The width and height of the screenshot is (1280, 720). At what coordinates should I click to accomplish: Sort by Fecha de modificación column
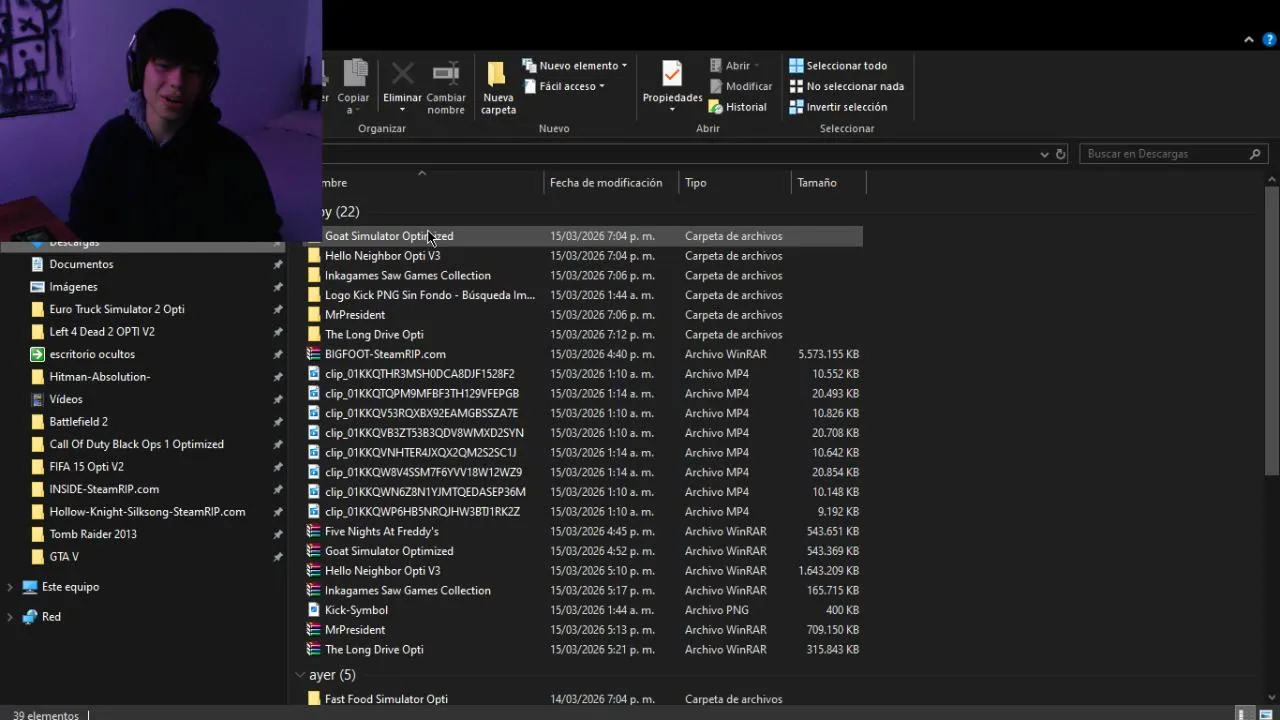click(x=606, y=183)
